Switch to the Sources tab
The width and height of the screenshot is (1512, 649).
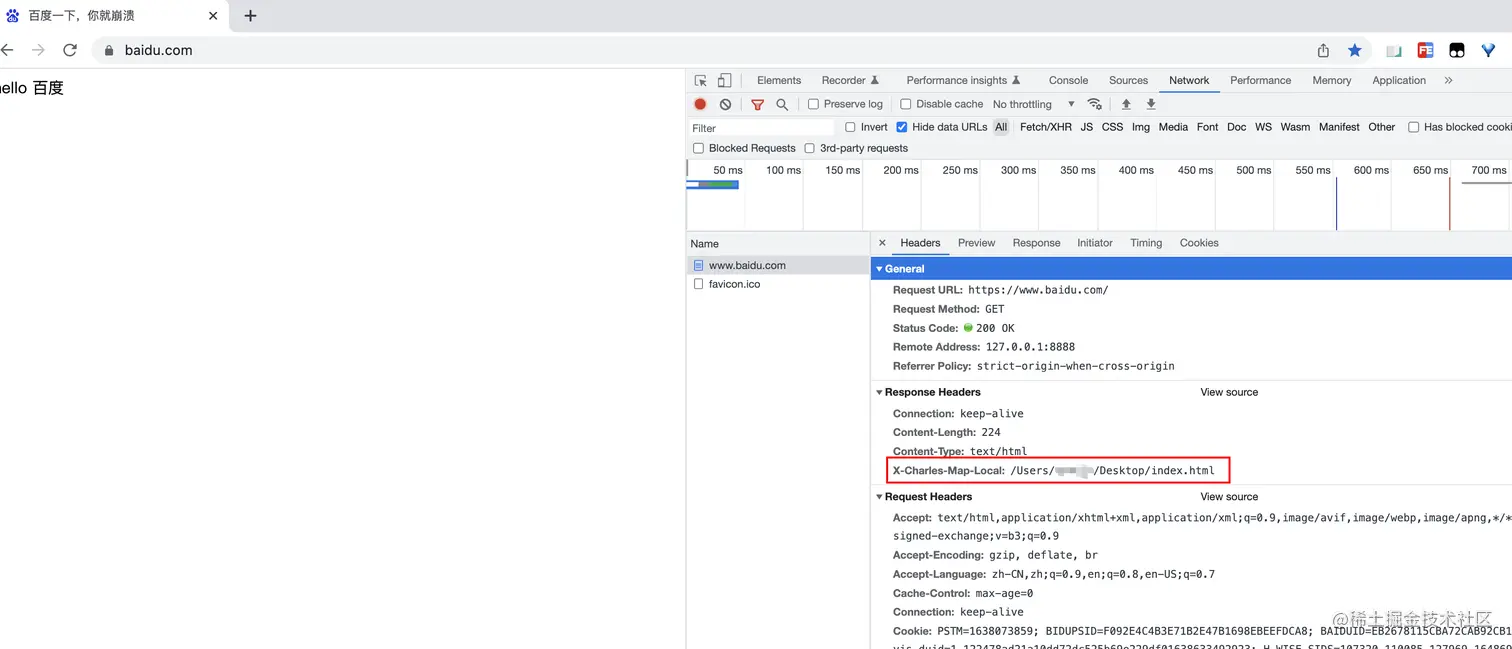(1128, 81)
